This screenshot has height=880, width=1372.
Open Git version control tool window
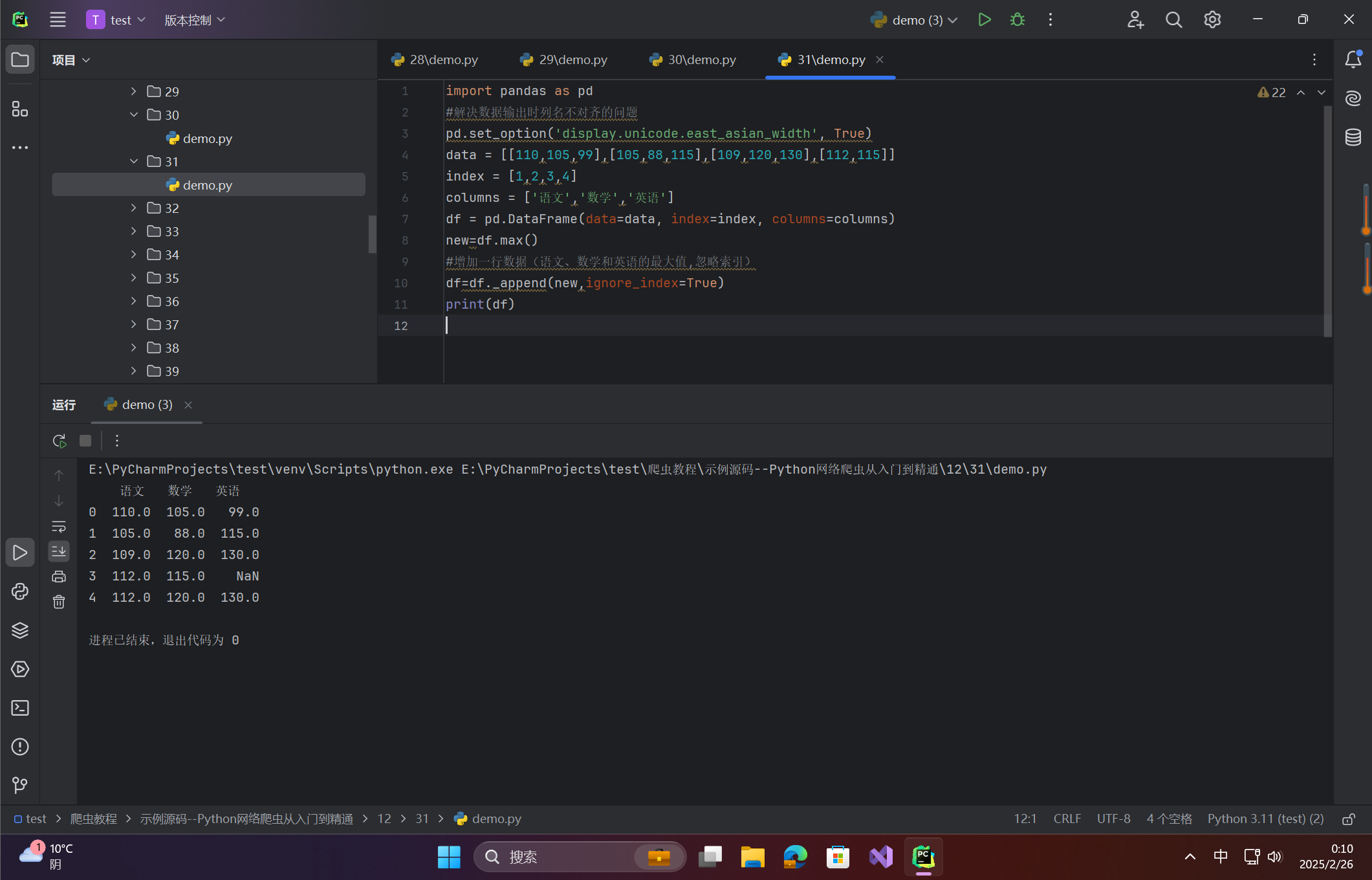click(20, 785)
